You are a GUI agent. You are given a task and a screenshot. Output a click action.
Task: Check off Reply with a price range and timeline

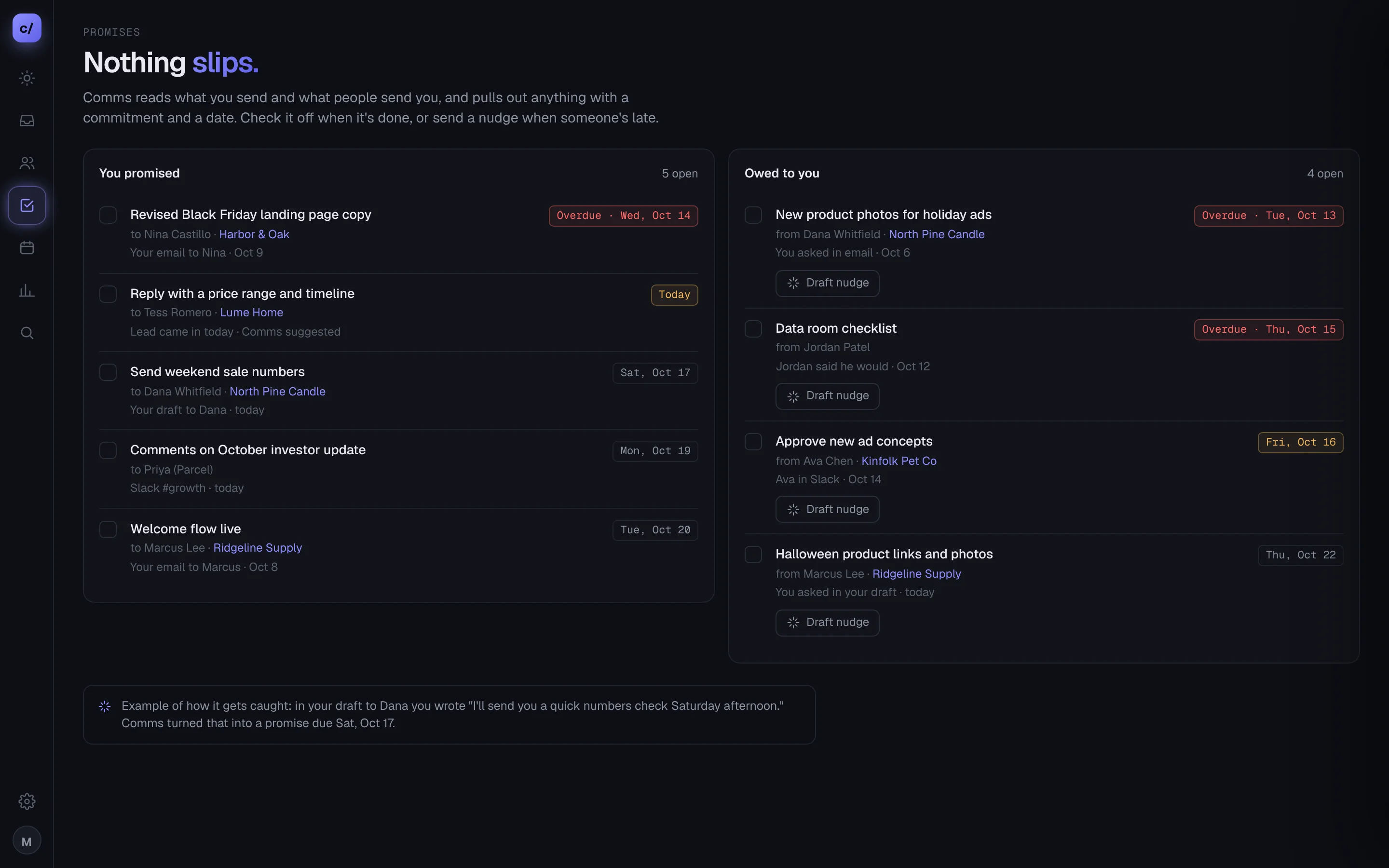click(x=108, y=294)
